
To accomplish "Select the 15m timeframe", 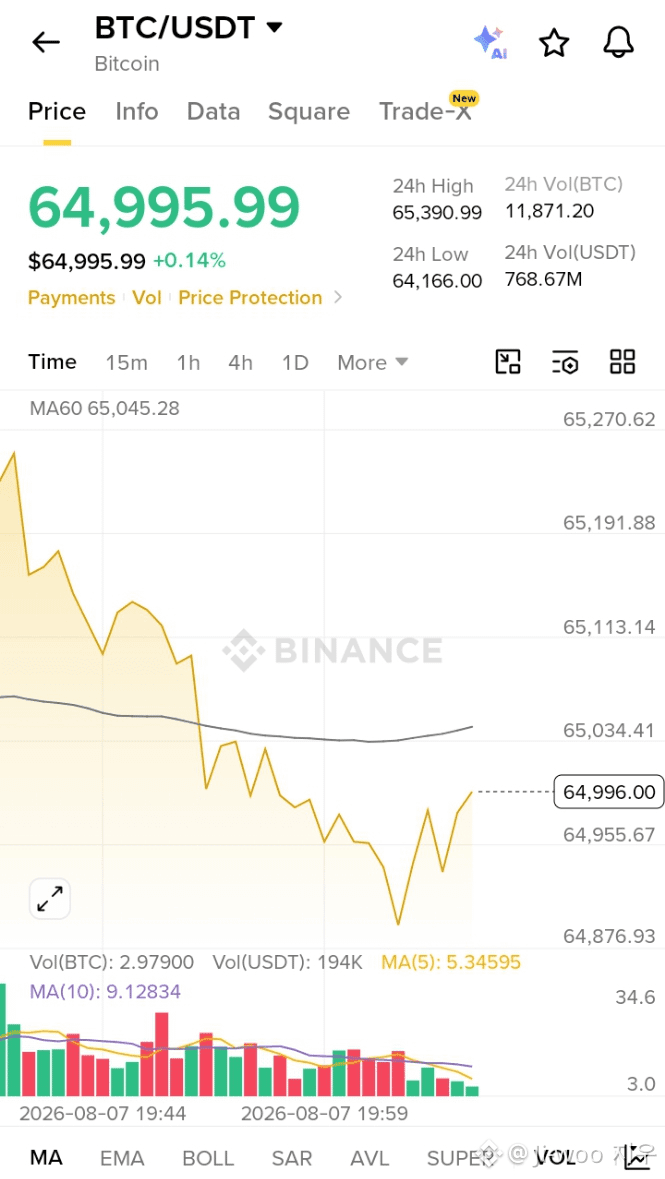I will [126, 362].
